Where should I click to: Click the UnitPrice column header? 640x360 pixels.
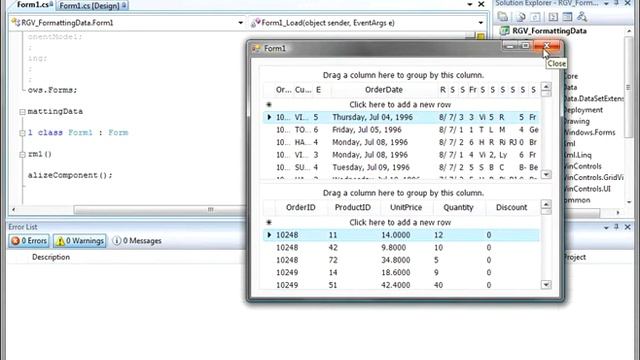[406, 207]
